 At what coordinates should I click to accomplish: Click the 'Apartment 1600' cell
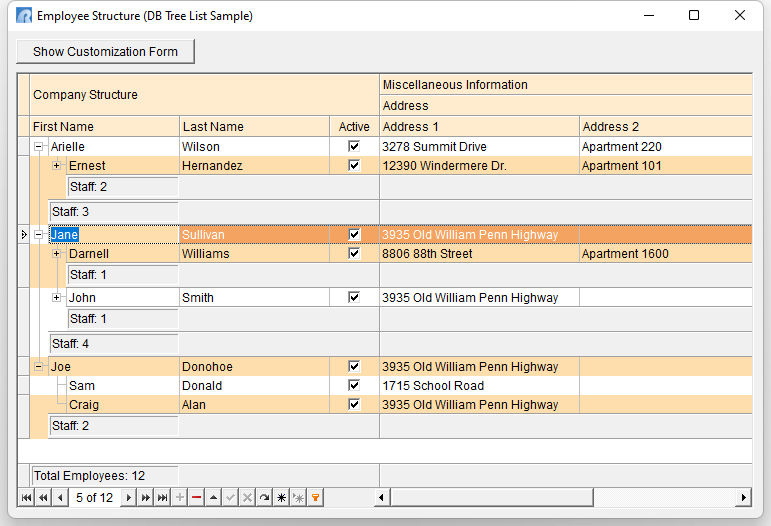(x=666, y=254)
